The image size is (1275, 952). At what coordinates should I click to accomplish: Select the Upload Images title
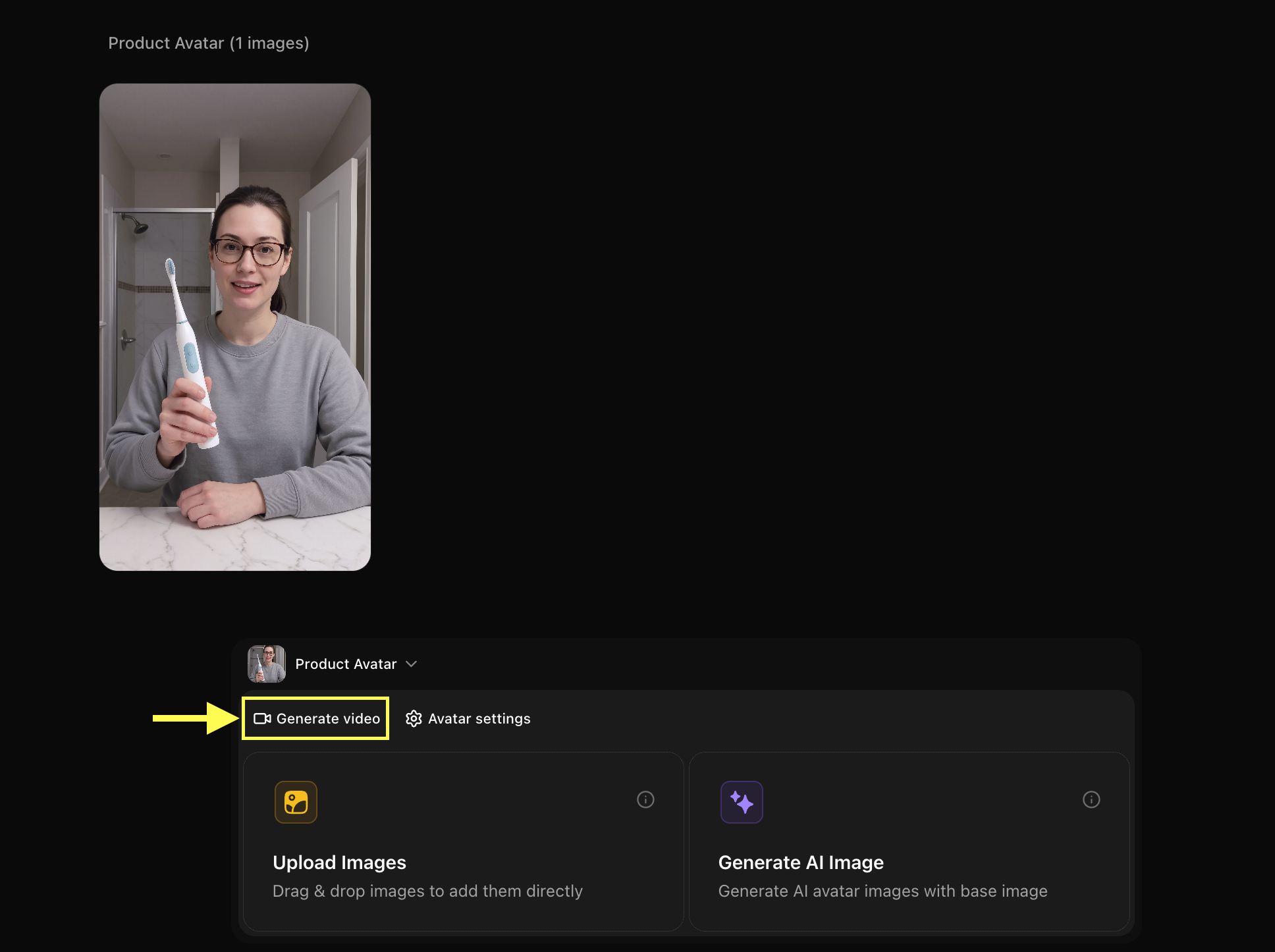click(339, 862)
